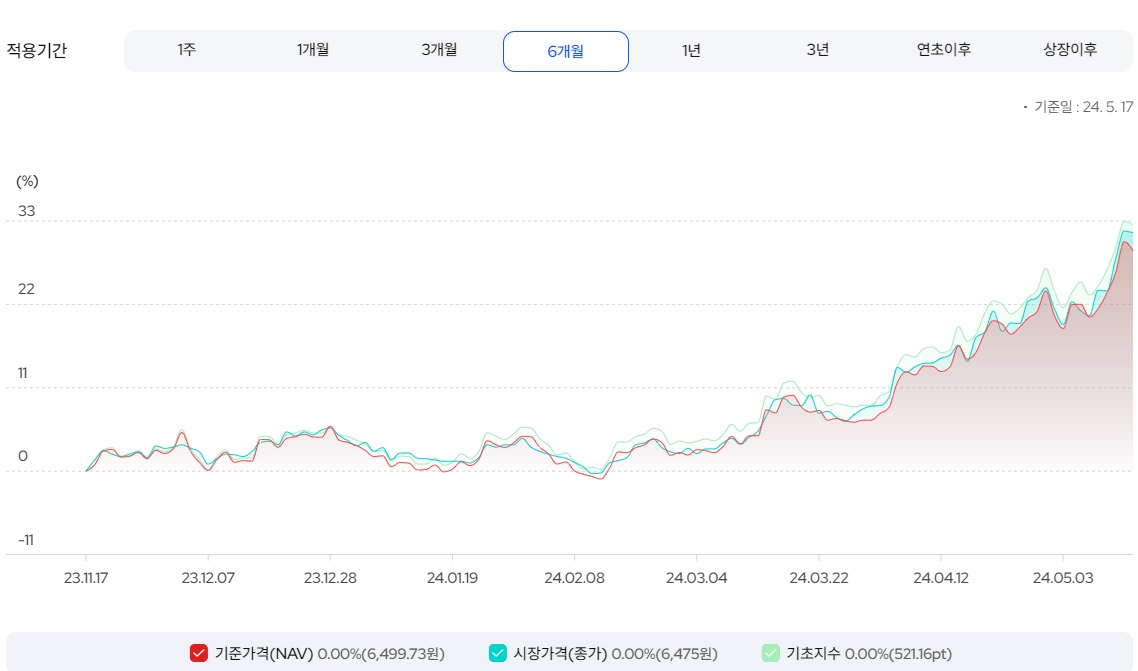Image resolution: width=1138 pixels, height=671 pixels.
Task: Click the 기준일 : 24. 5. 17 text
Action: pyautogui.click(x=1084, y=107)
